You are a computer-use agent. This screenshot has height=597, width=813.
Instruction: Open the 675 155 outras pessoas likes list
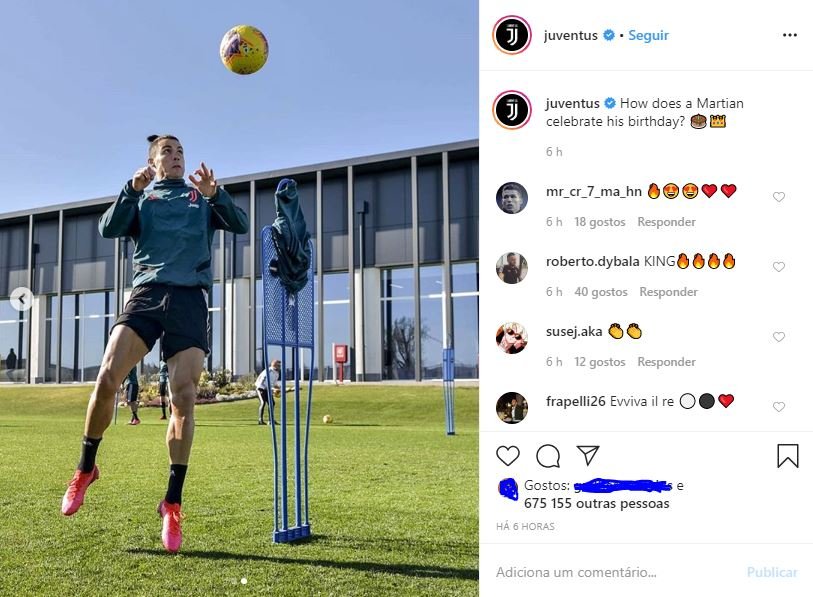pos(596,504)
